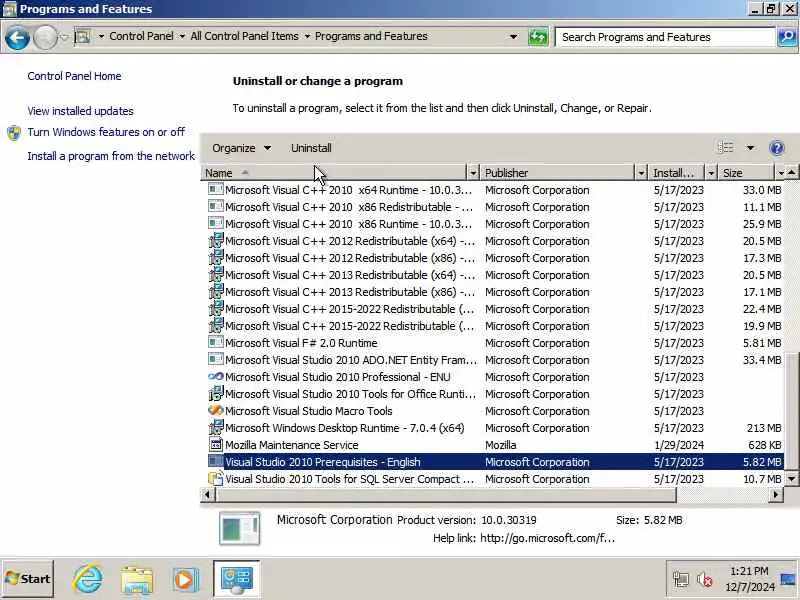Click the program thumbnail in details pane
The width and height of the screenshot is (800, 600).
[x=239, y=529]
